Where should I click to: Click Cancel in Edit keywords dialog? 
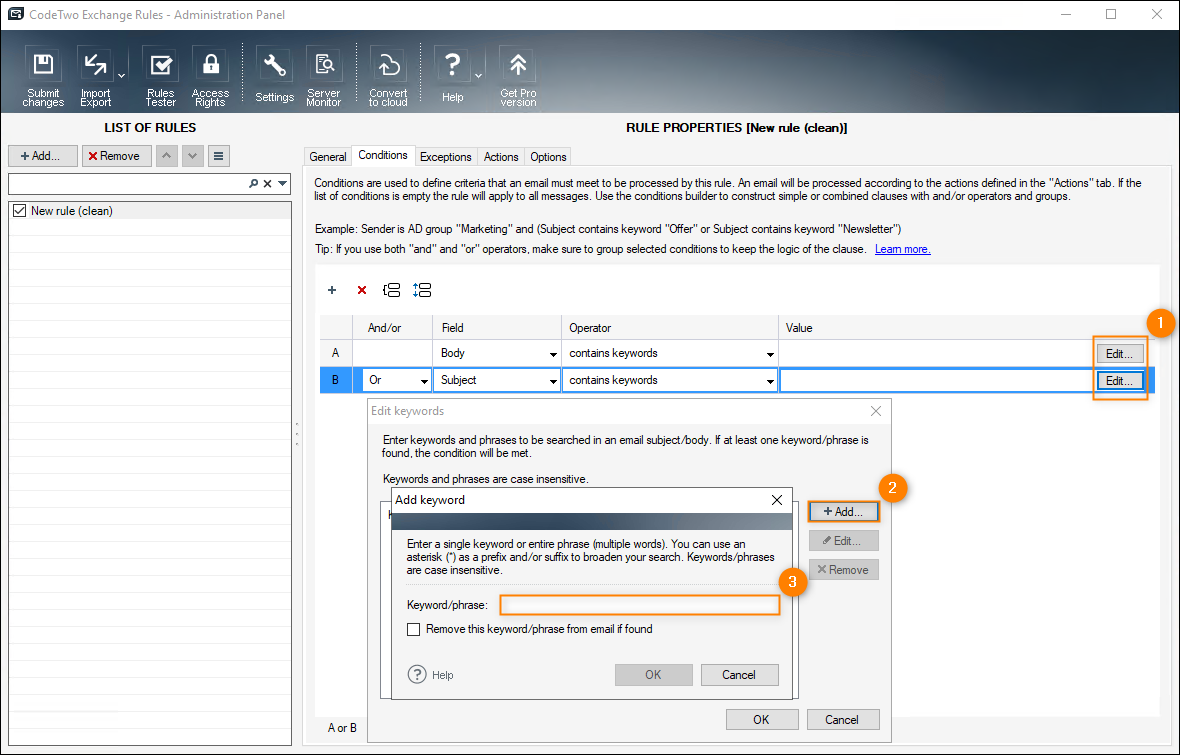[x=842, y=720]
